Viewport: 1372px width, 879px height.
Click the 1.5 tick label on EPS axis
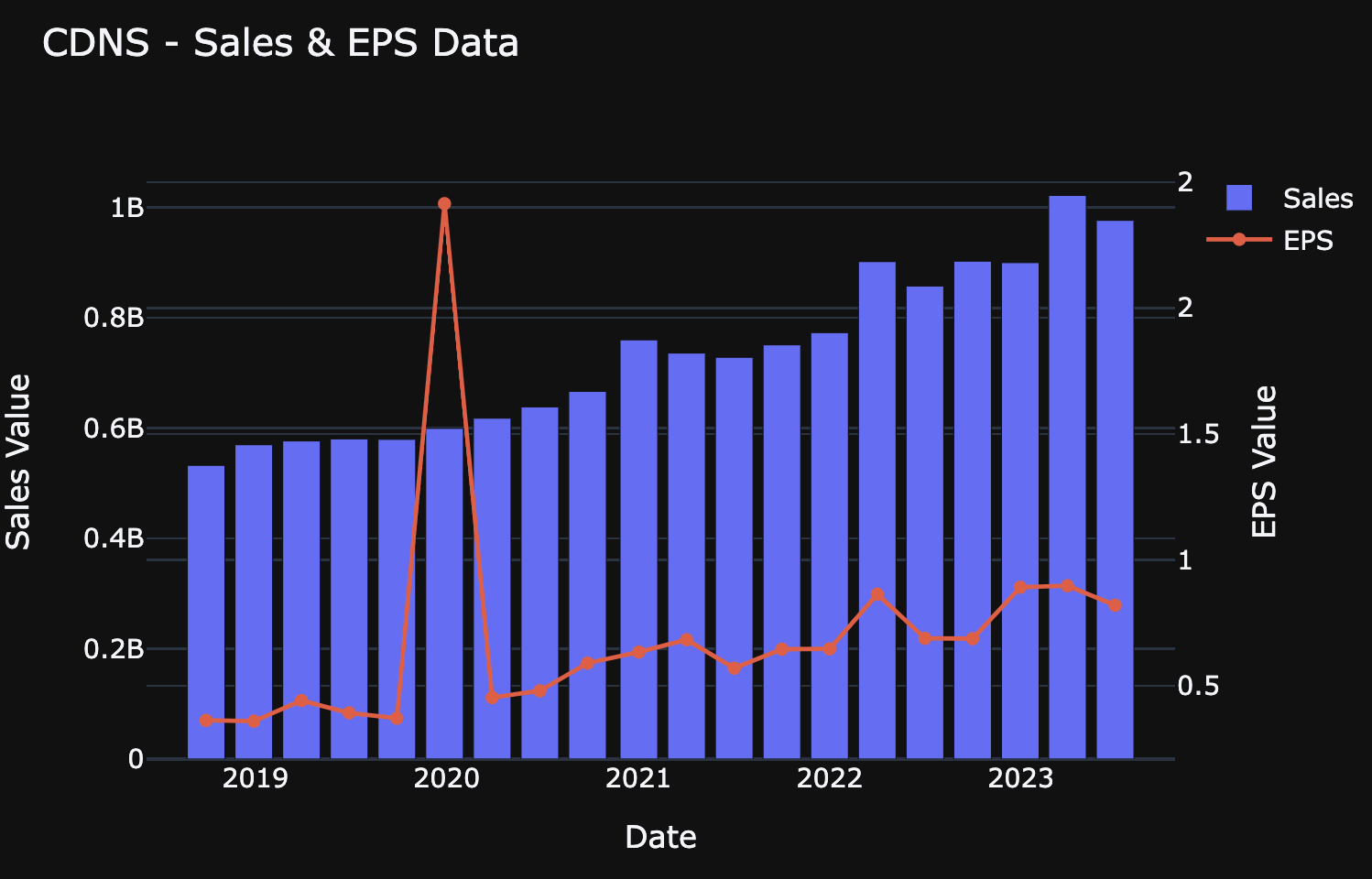pos(1199,434)
